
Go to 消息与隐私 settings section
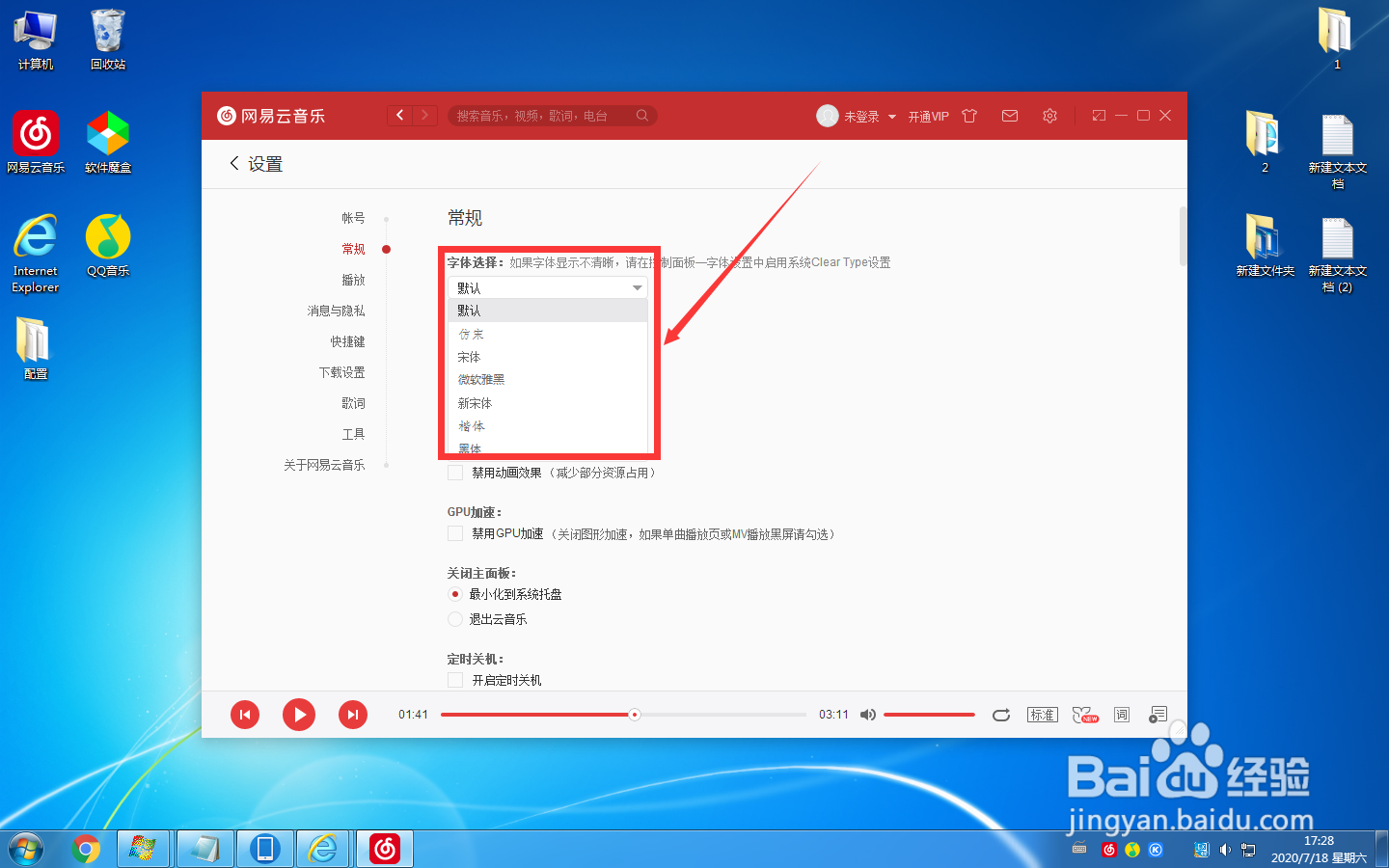coord(336,311)
